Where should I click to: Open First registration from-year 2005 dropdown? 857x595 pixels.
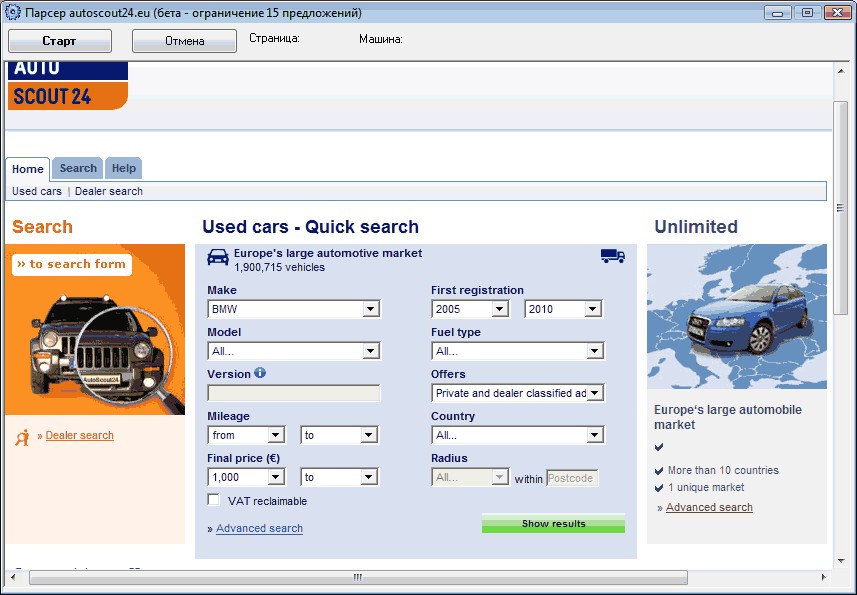click(470, 309)
